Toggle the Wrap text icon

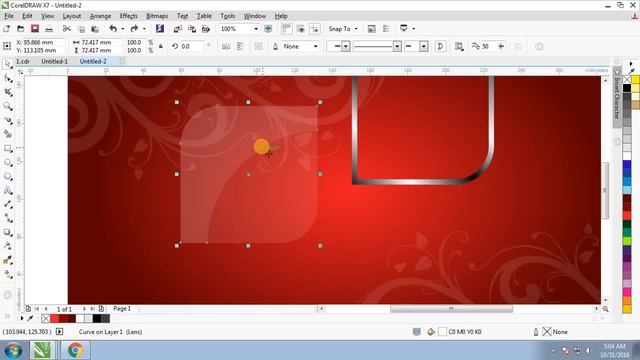coord(459,47)
